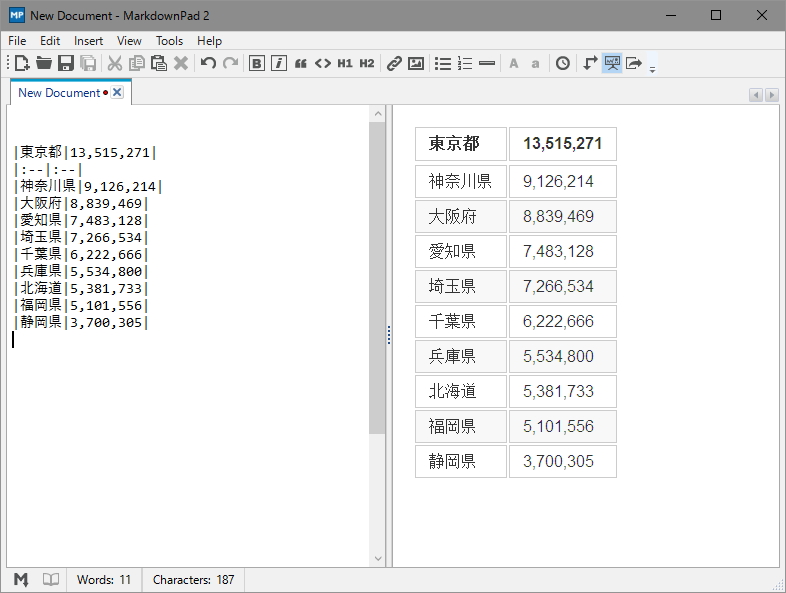Toggle the live preview pane
The height and width of the screenshot is (593, 786).
(612, 63)
